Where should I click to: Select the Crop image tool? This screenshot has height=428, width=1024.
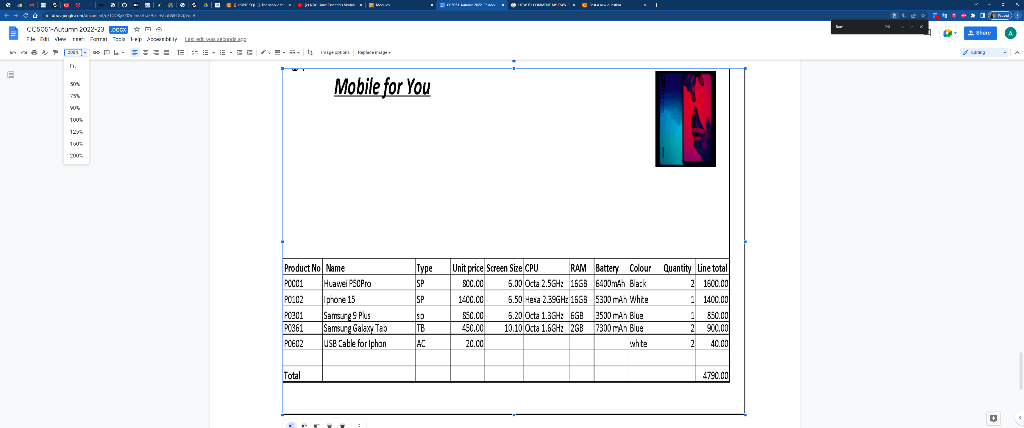310,52
